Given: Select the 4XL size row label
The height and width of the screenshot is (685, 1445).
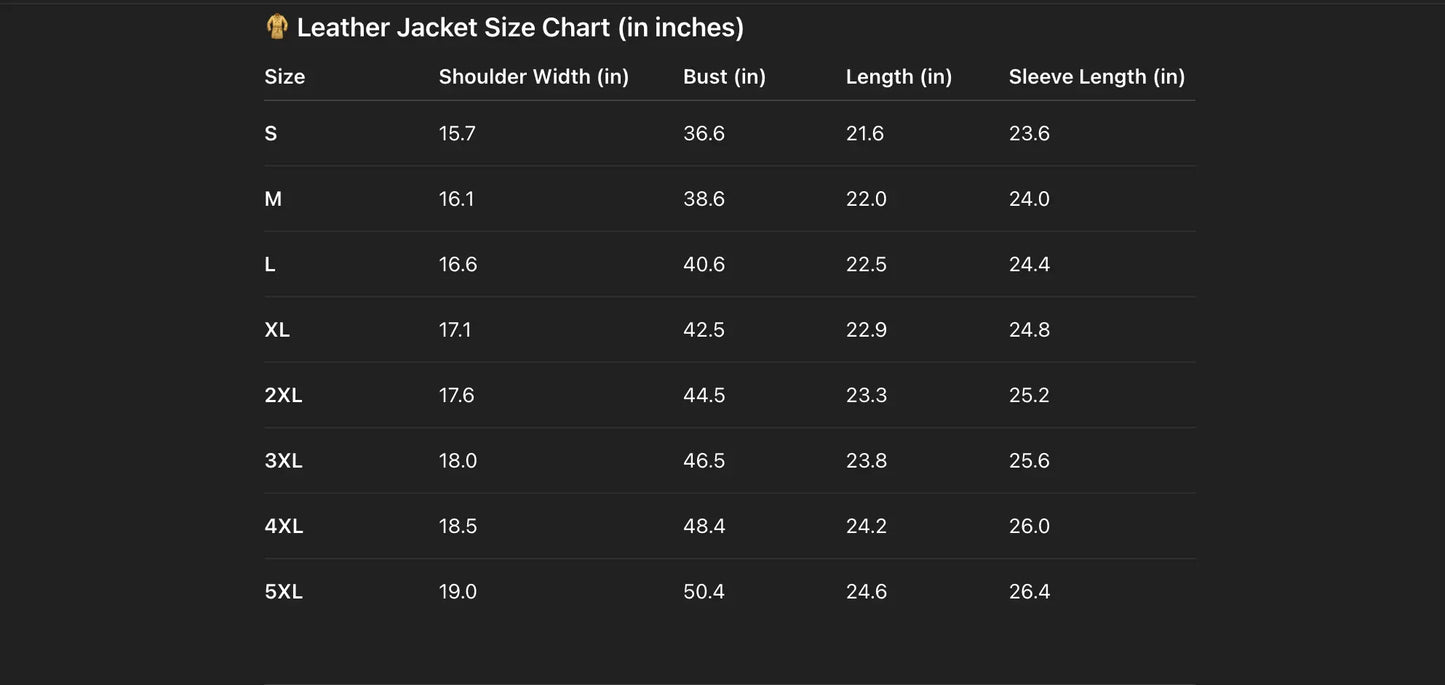Looking at the screenshot, I should pos(283,527).
